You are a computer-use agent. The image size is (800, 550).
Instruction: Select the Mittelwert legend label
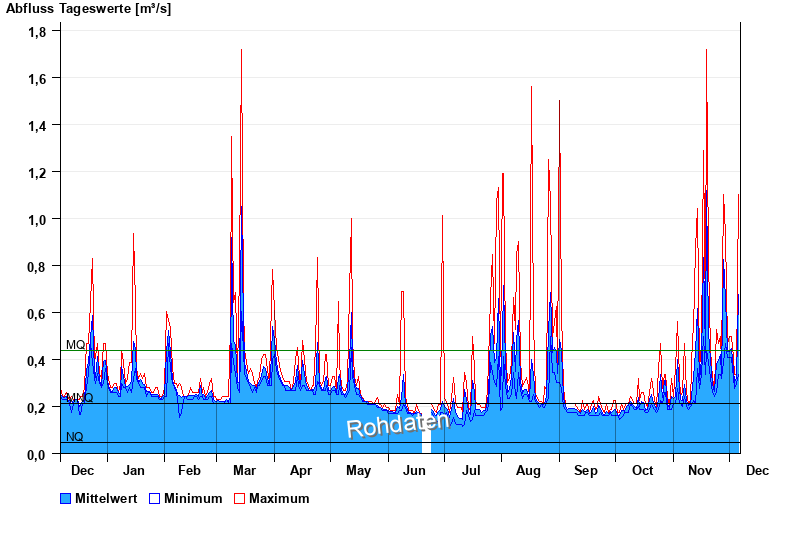point(105,498)
